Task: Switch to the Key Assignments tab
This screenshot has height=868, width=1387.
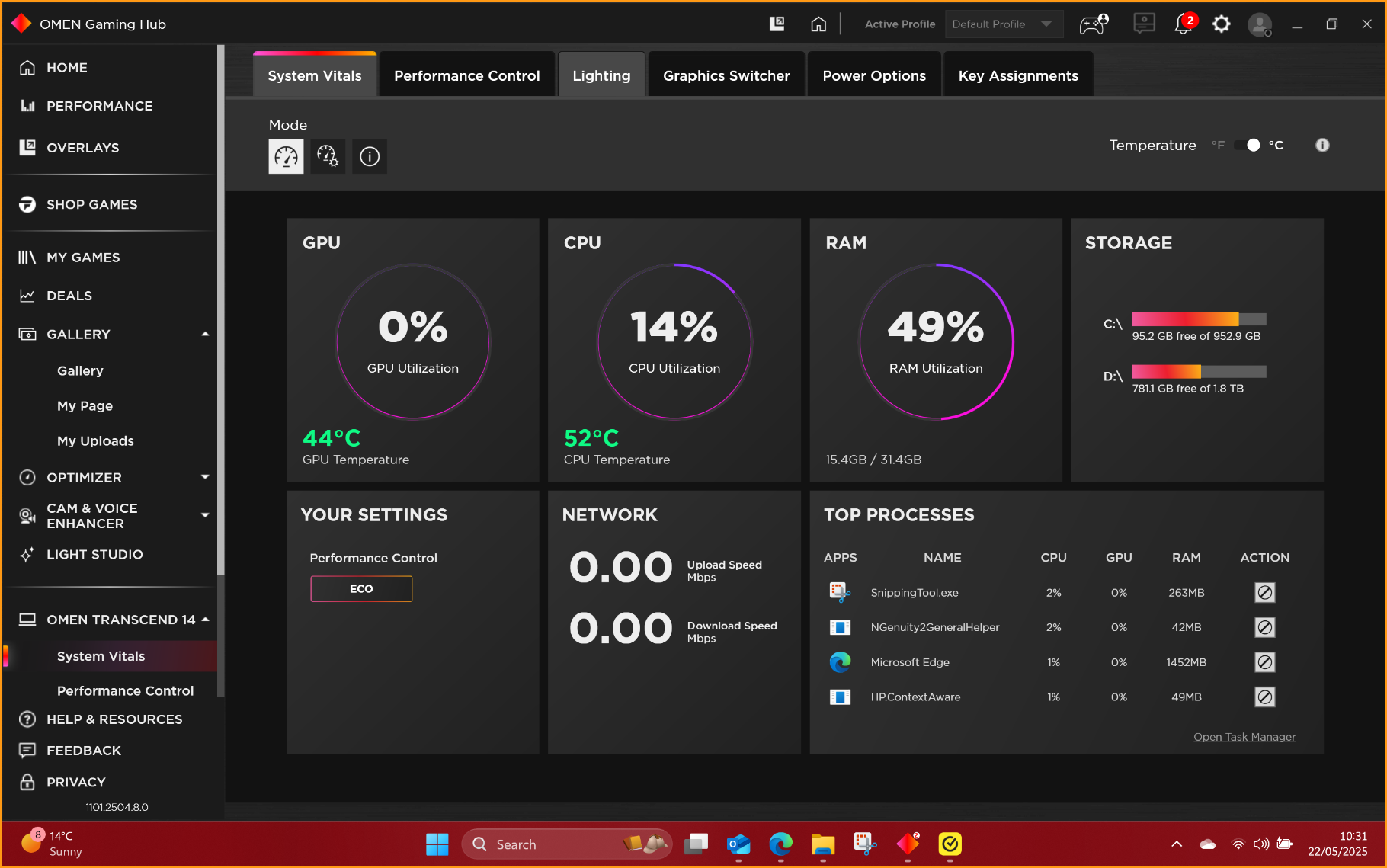Action: click(x=1018, y=75)
